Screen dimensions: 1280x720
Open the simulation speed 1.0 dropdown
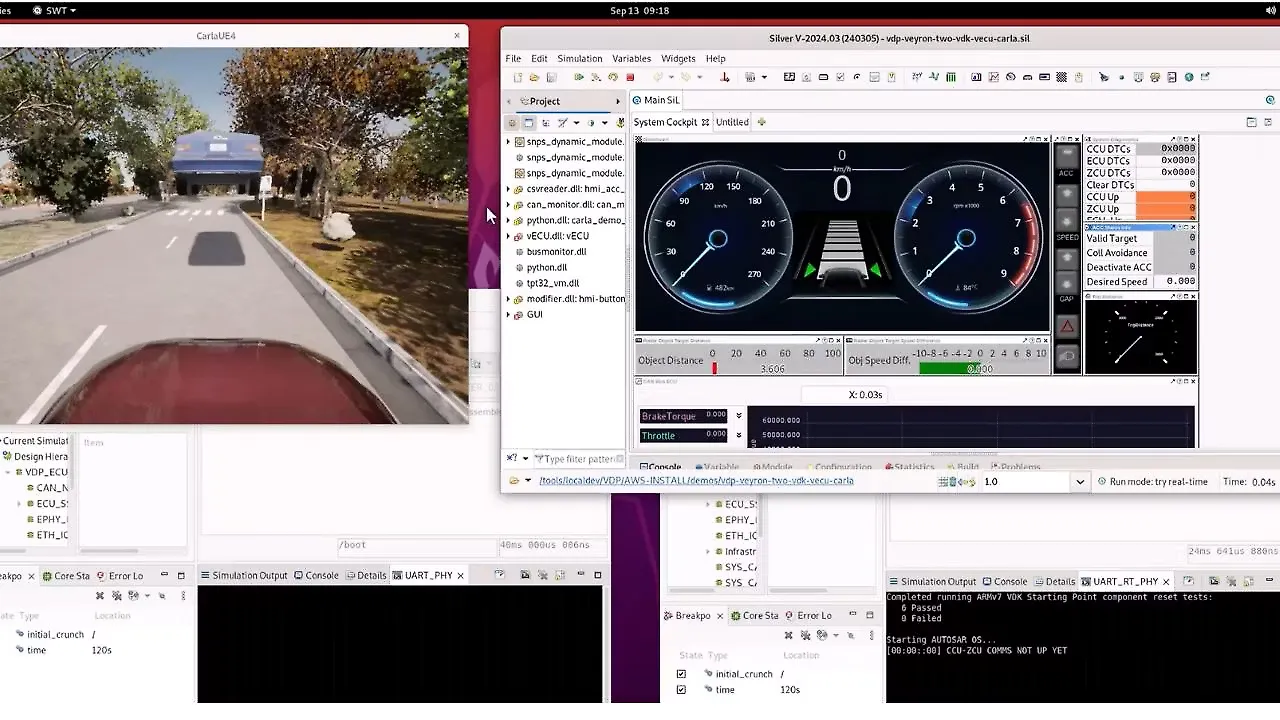[1079, 482]
